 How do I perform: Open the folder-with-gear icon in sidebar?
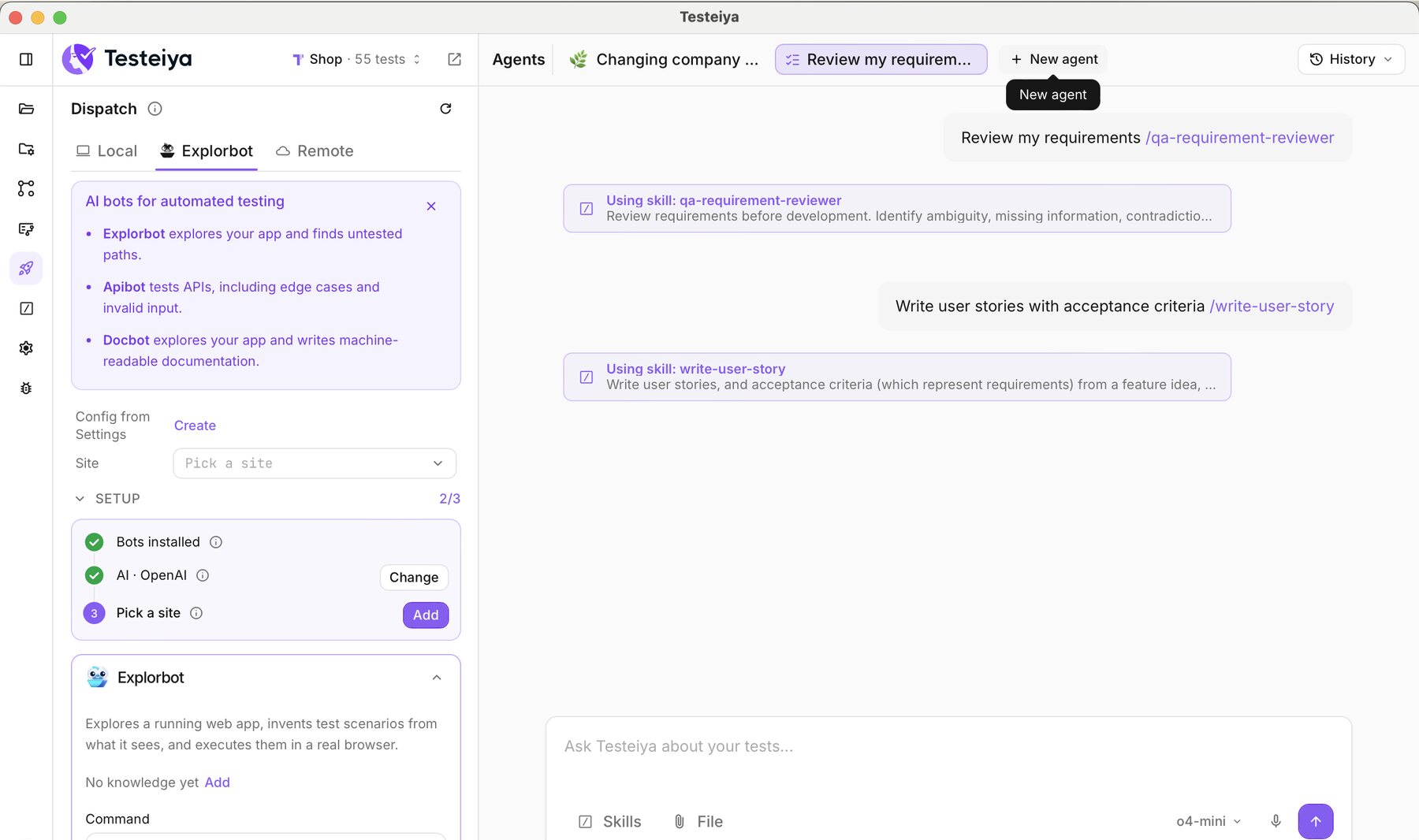tap(26, 149)
